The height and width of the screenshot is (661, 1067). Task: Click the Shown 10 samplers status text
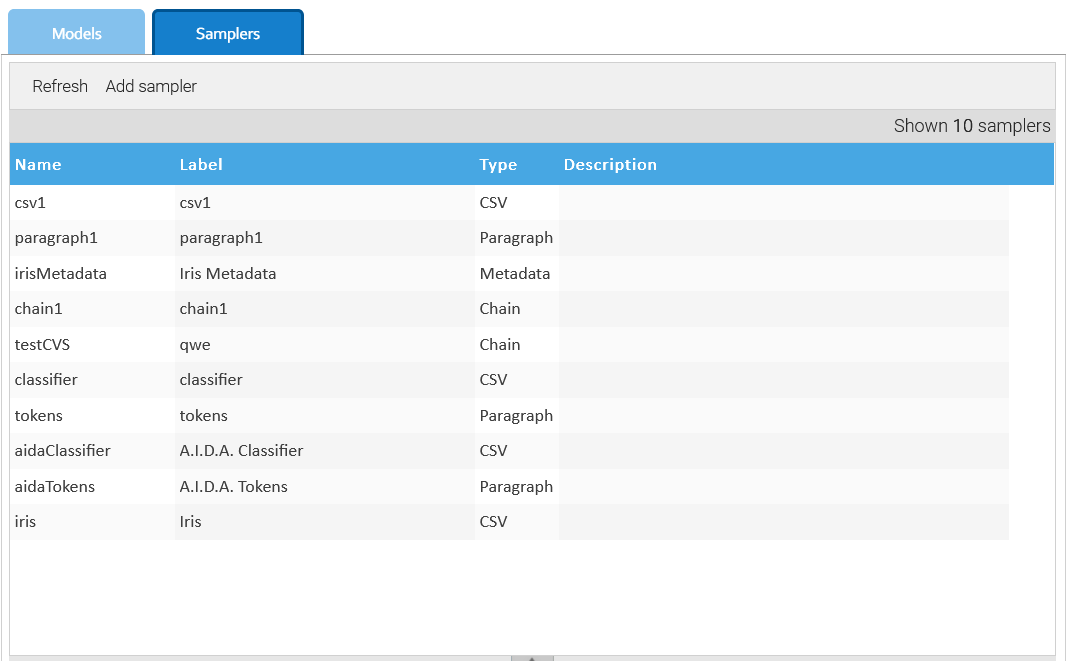pos(972,126)
